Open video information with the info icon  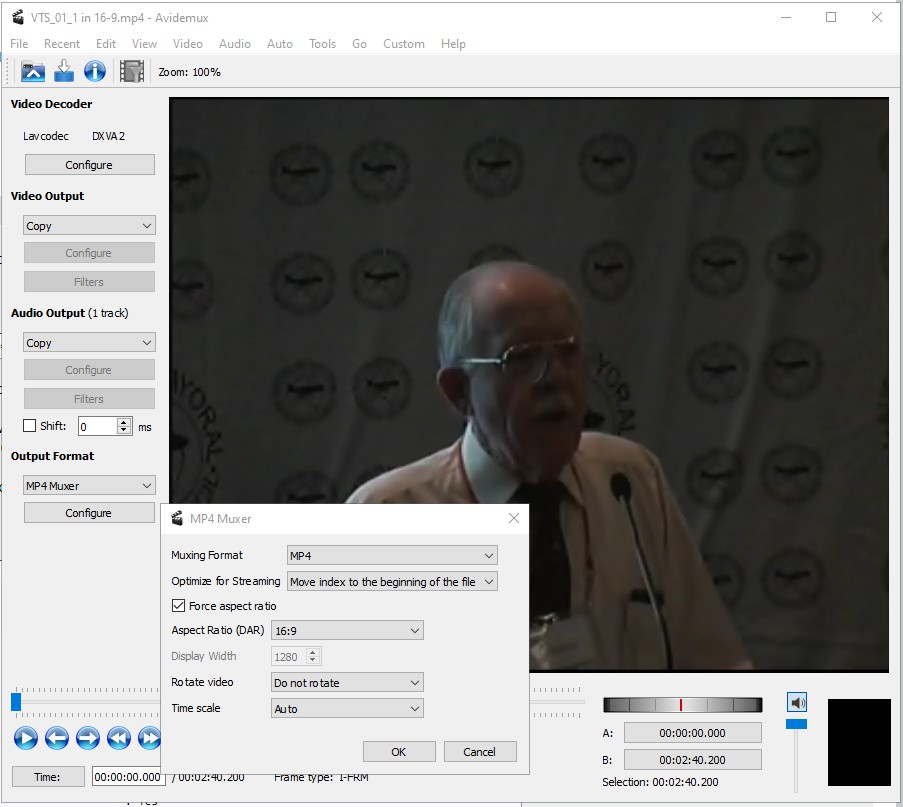tap(95, 71)
